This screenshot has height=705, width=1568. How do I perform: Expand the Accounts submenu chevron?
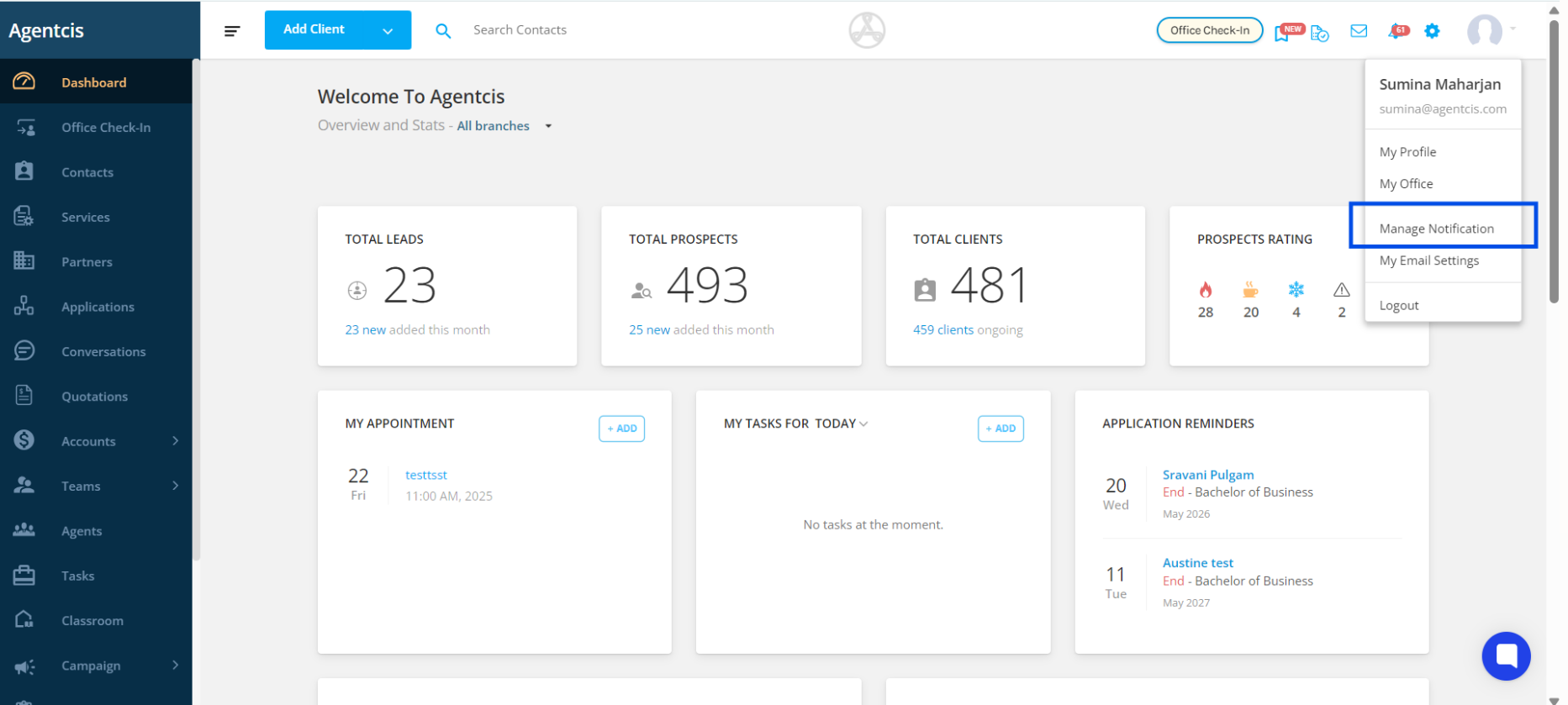(x=175, y=440)
